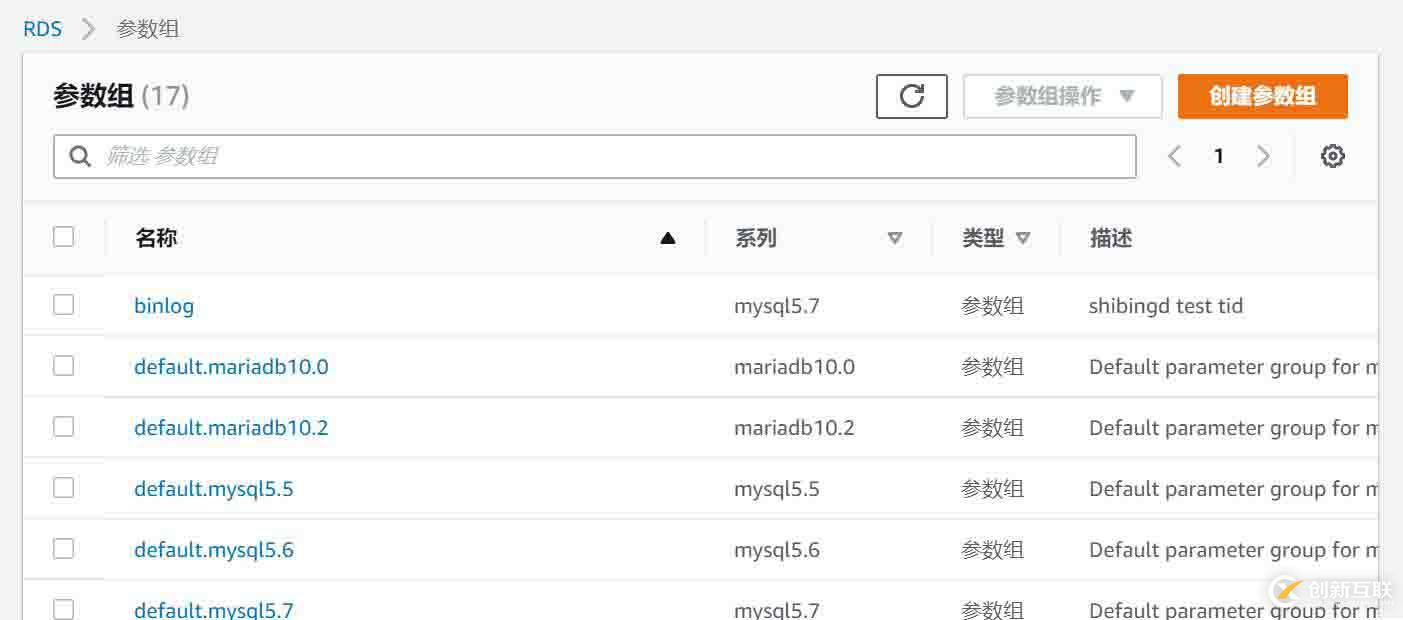Open the binlog parameter group link

coord(163,306)
